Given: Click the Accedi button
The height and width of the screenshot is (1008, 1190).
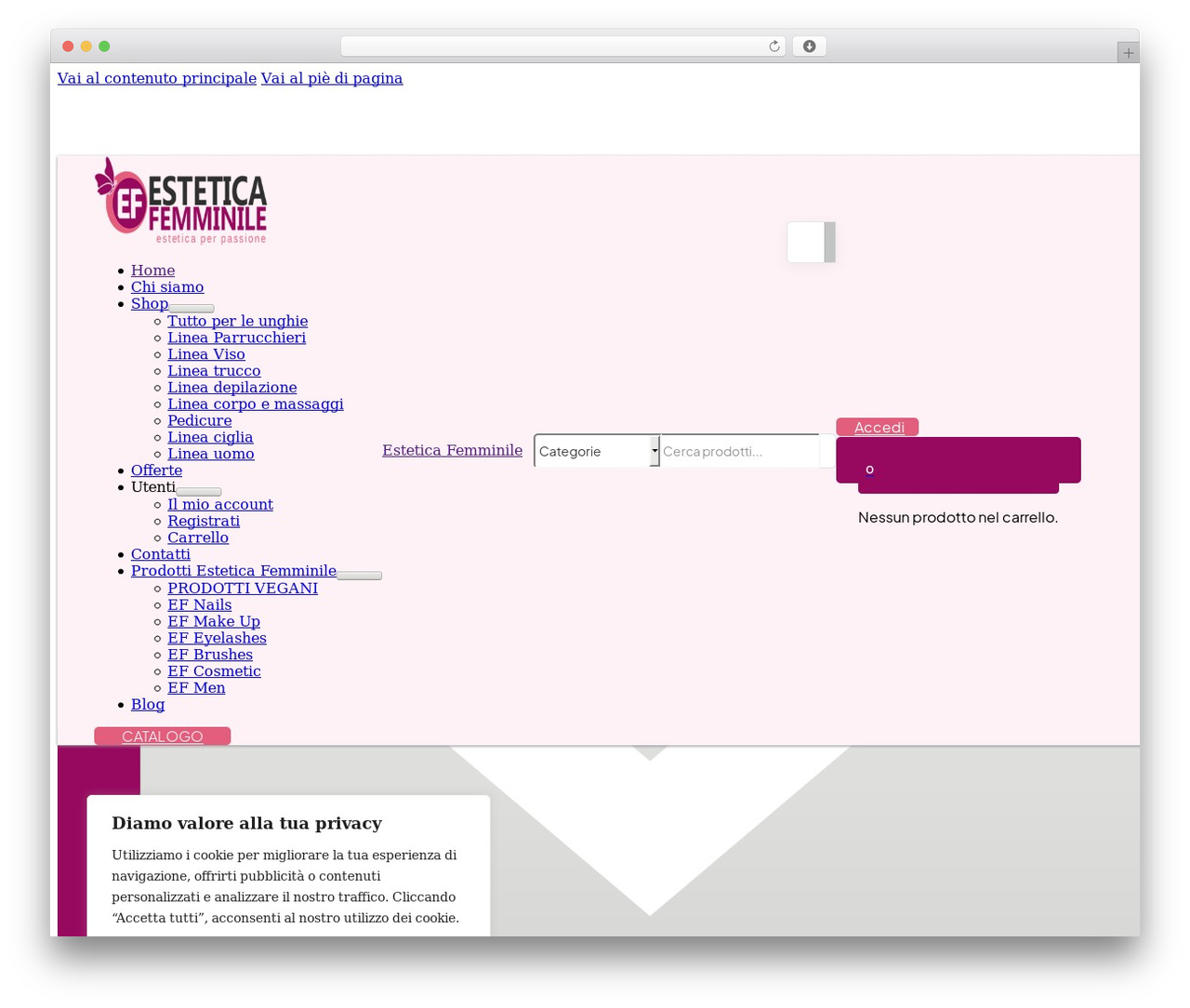Looking at the screenshot, I should click(x=878, y=427).
